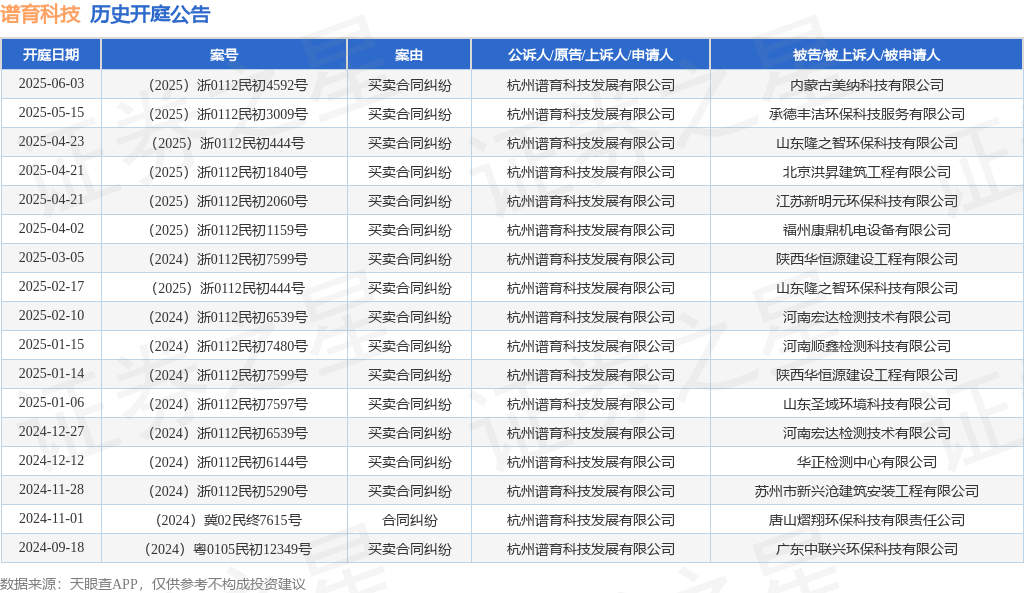This screenshot has height=593, width=1024.
Task: Click 杭州谱育科技发展有限公司 in the 2024-09-18 row
Action: pyautogui.click(x=590, y=549)
